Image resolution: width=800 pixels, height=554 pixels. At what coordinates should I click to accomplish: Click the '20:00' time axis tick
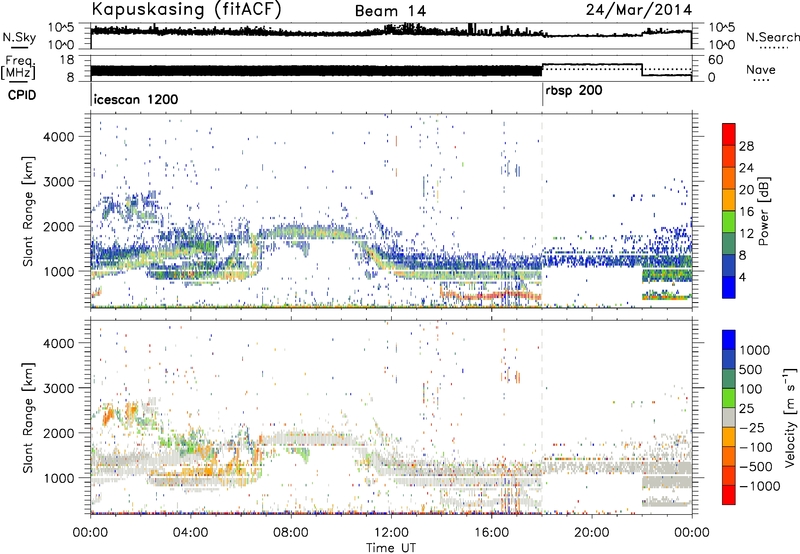pyautogui.click(x=592, y=533)
